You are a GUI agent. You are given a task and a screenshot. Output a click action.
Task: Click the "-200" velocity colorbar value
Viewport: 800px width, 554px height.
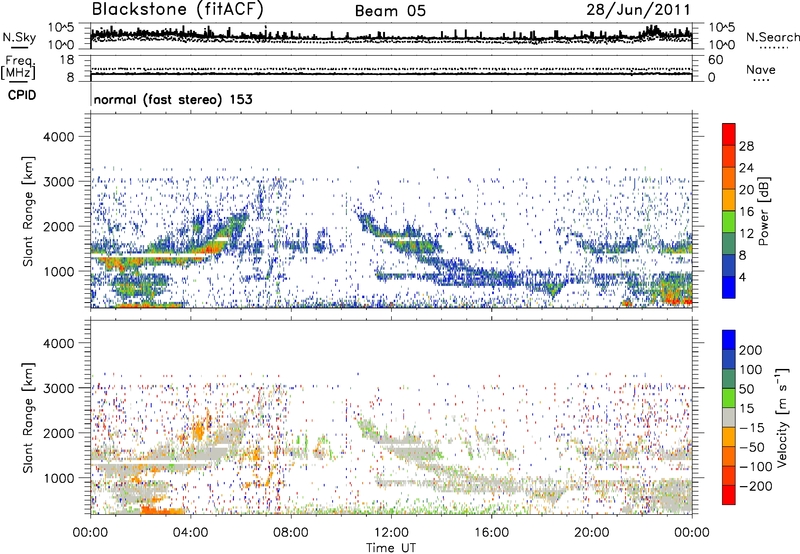pos(755,486)
